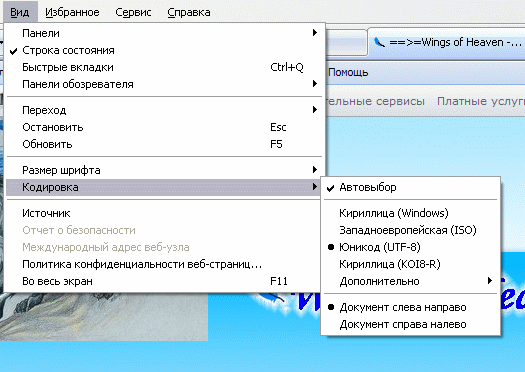Open the Избранное menu

click(x=72, y=12)
